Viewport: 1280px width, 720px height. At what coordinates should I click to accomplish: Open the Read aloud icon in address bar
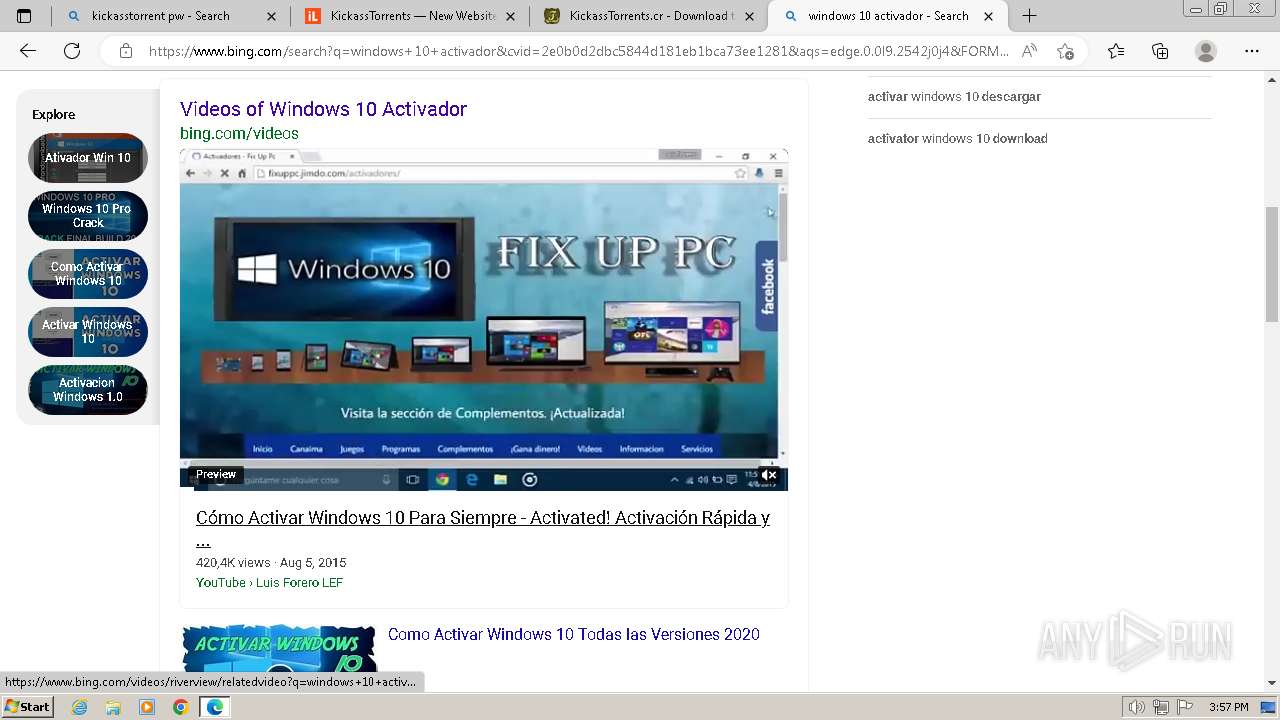pyautogui.click(x=1029, y=51)
